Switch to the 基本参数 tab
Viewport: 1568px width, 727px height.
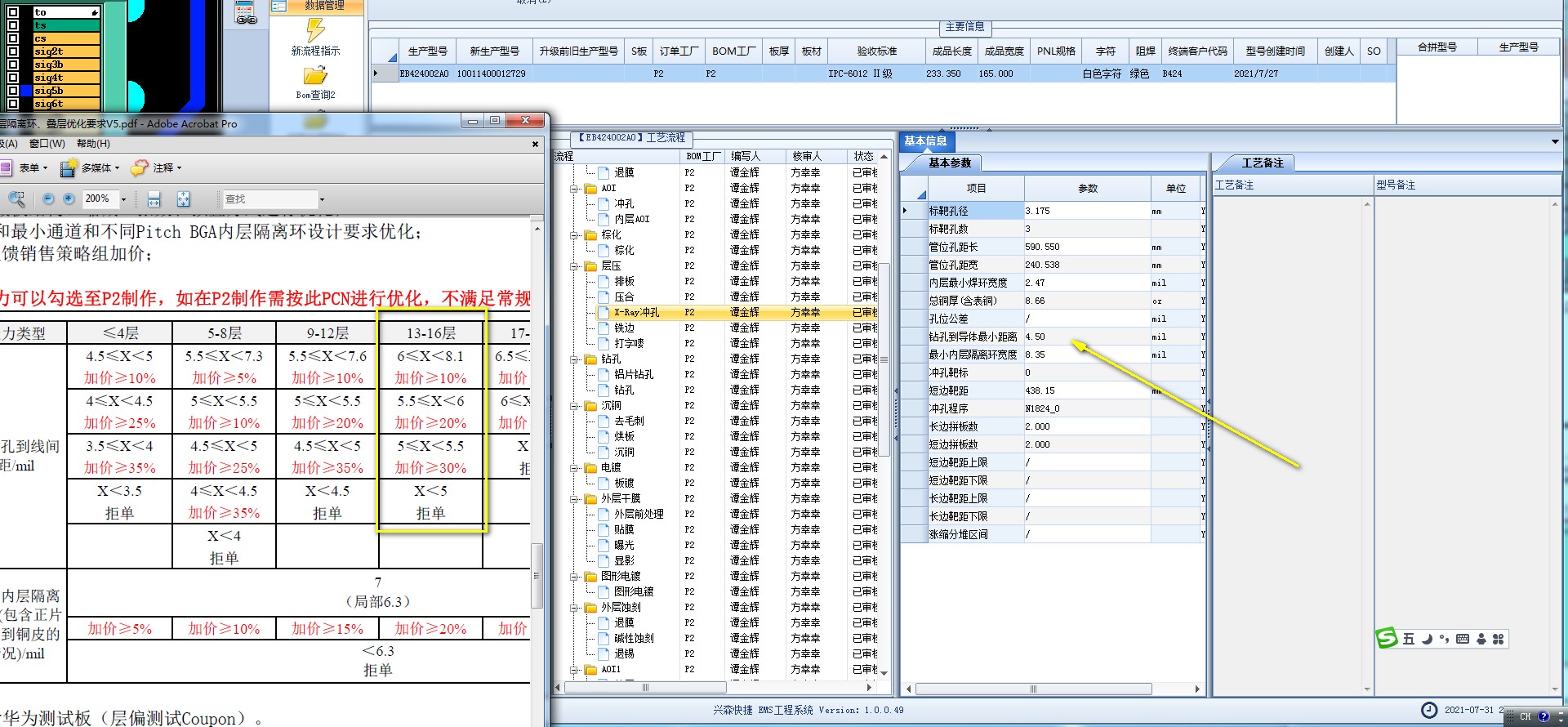950,163
